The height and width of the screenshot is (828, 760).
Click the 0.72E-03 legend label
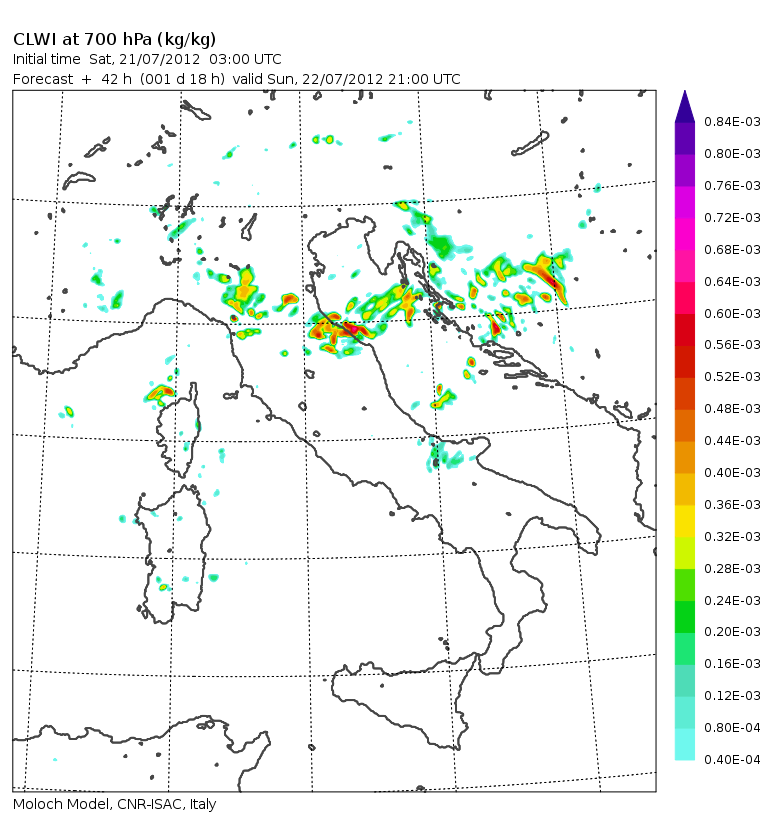[x=732, y=218]
